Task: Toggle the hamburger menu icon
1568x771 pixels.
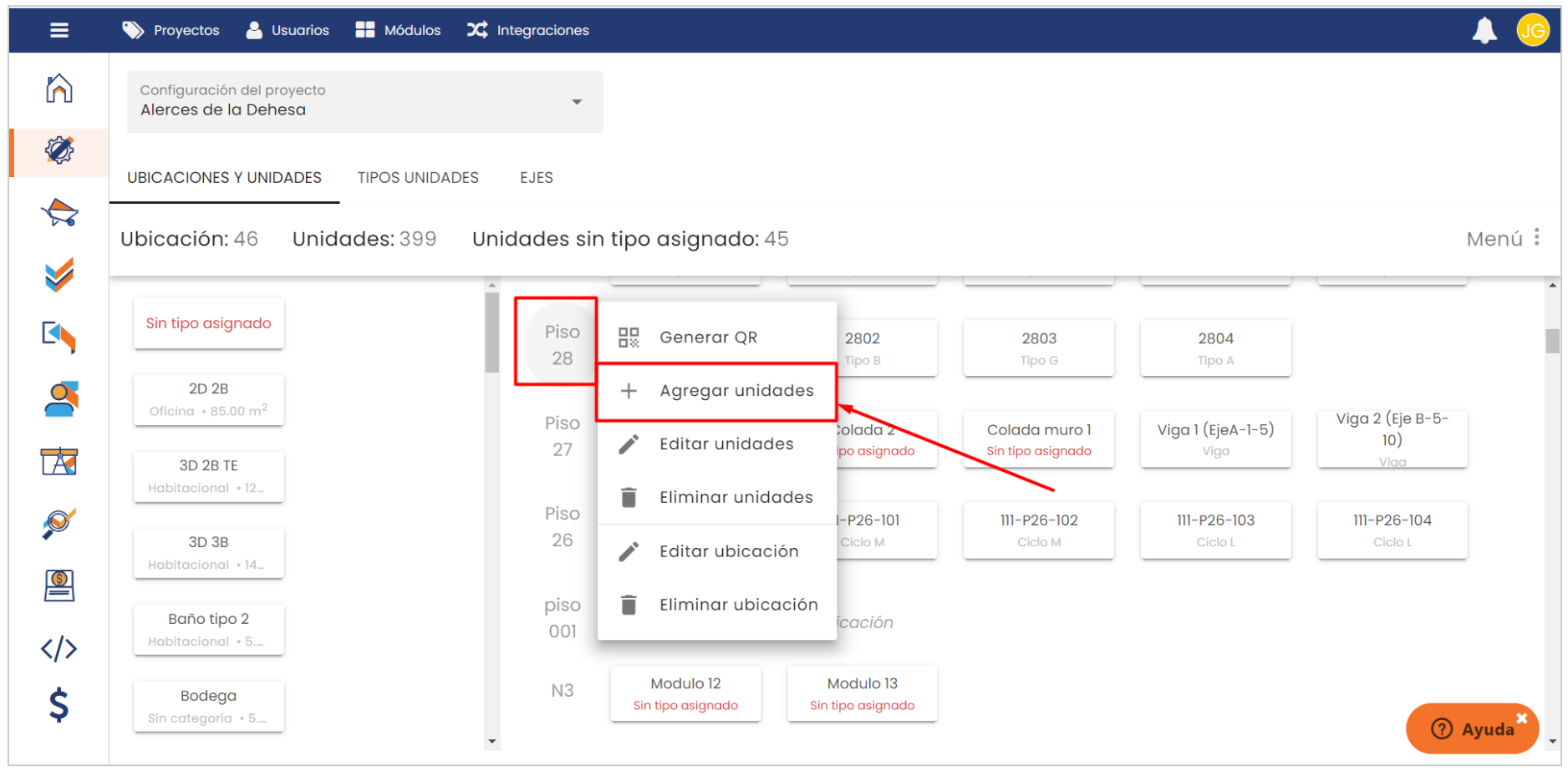Action: (x=59, y=31)
